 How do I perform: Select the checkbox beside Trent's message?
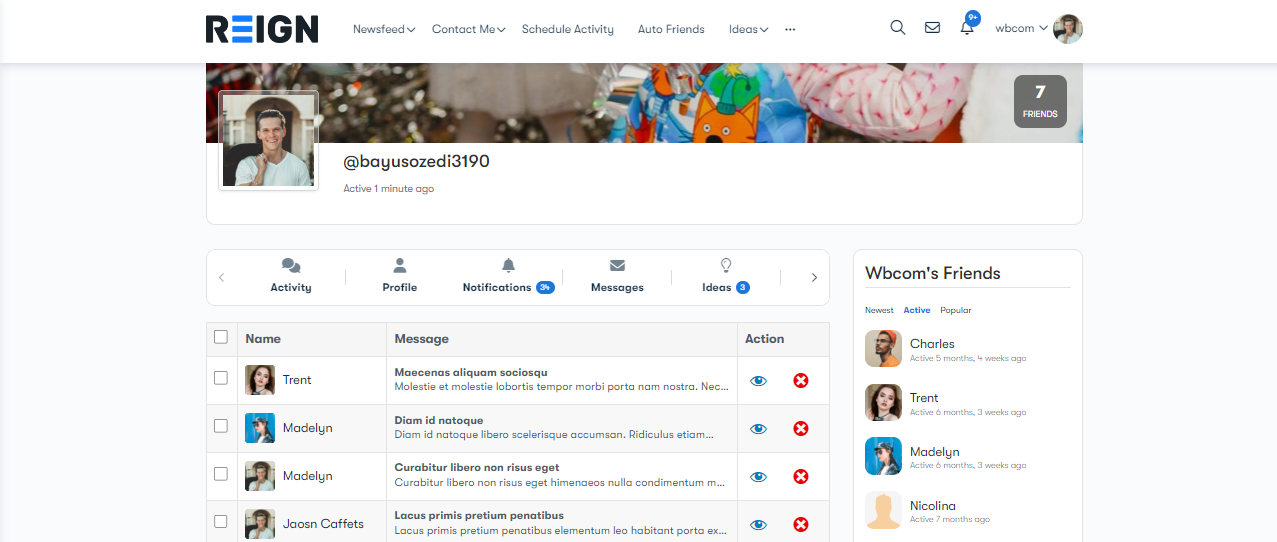(221, 378)
